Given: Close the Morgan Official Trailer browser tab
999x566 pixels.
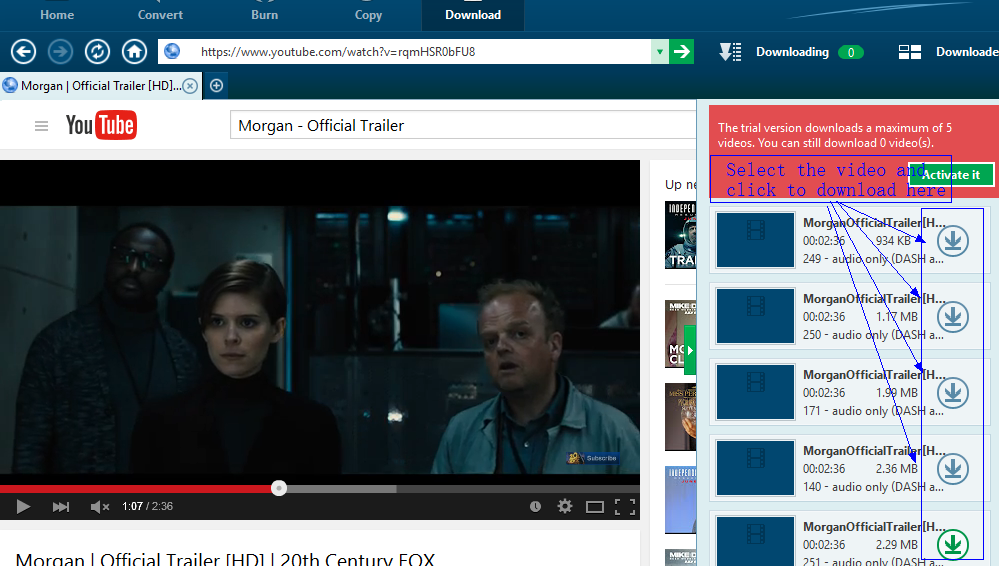Looking at the screenshot, I should point(190,86).
